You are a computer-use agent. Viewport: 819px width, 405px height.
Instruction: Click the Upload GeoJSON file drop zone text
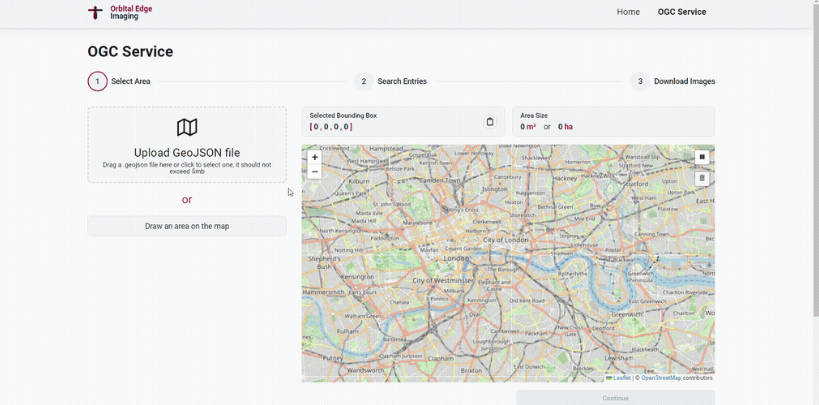coord(187,152)
